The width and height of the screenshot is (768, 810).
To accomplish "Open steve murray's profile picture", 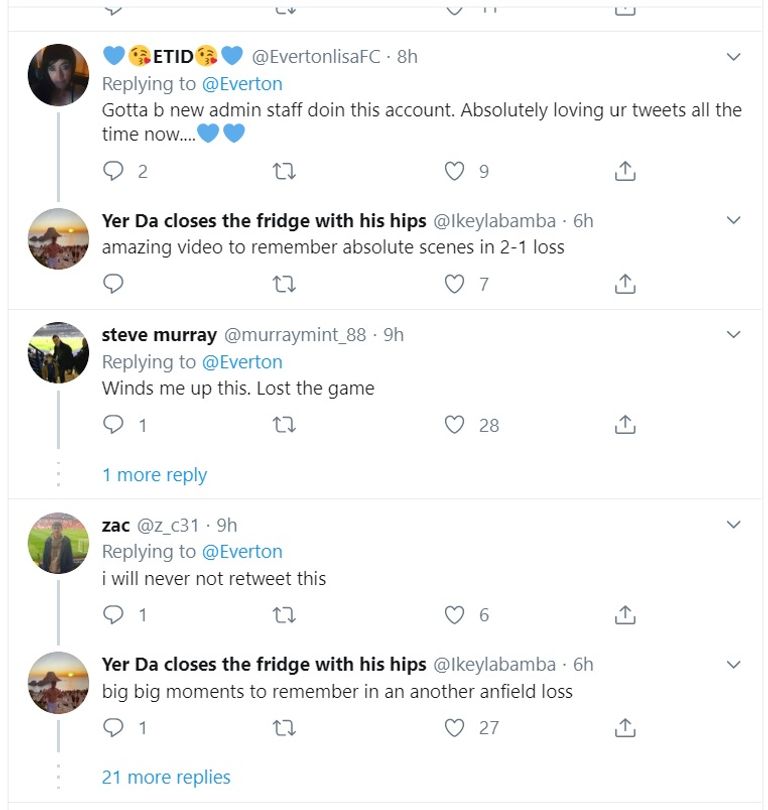I will [x=58, y=353].
